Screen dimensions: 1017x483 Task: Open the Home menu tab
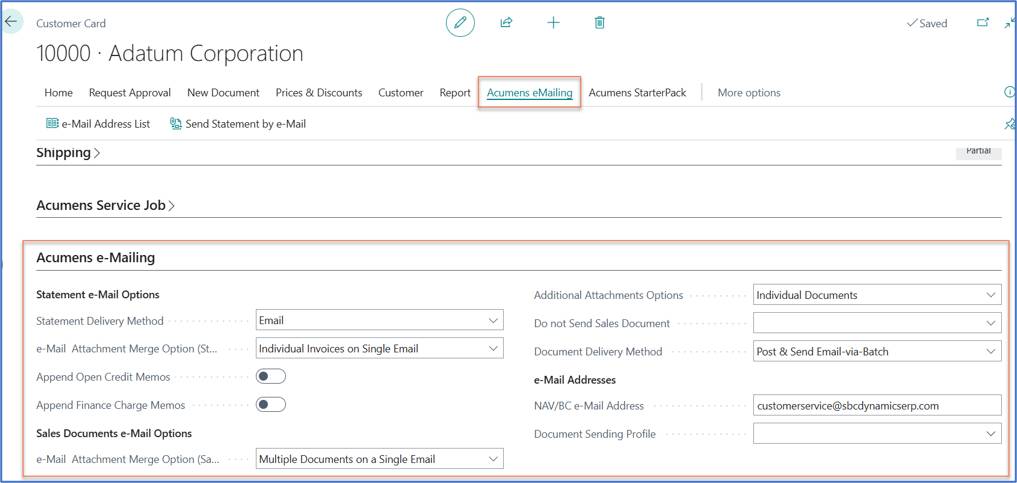pos(58,93)
